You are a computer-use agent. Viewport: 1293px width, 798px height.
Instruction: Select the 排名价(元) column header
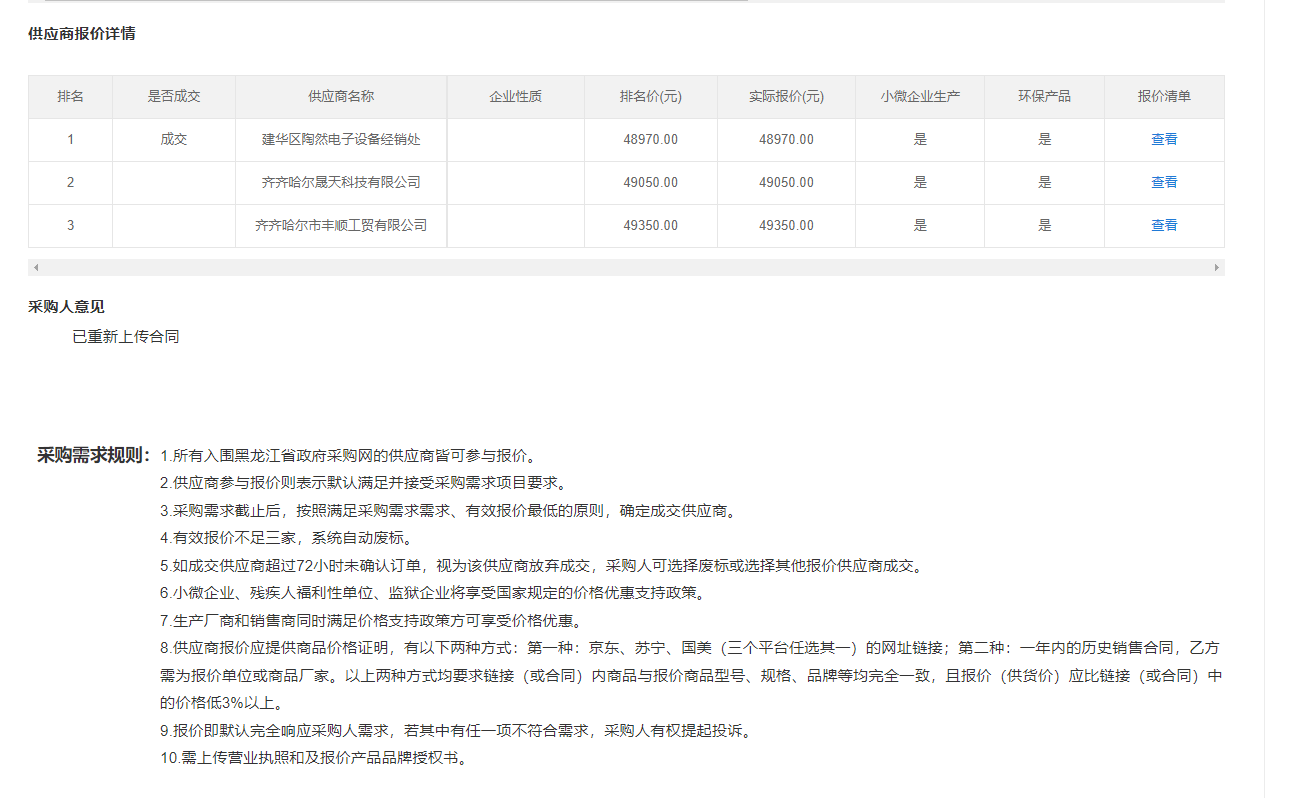click(650, 96)
